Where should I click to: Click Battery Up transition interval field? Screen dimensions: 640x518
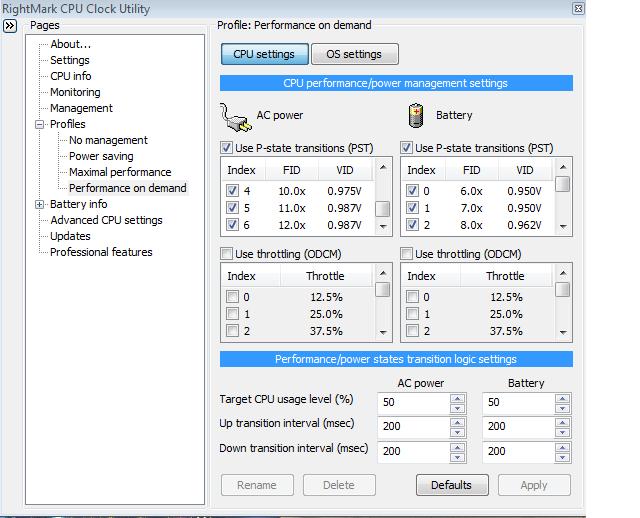518,427
